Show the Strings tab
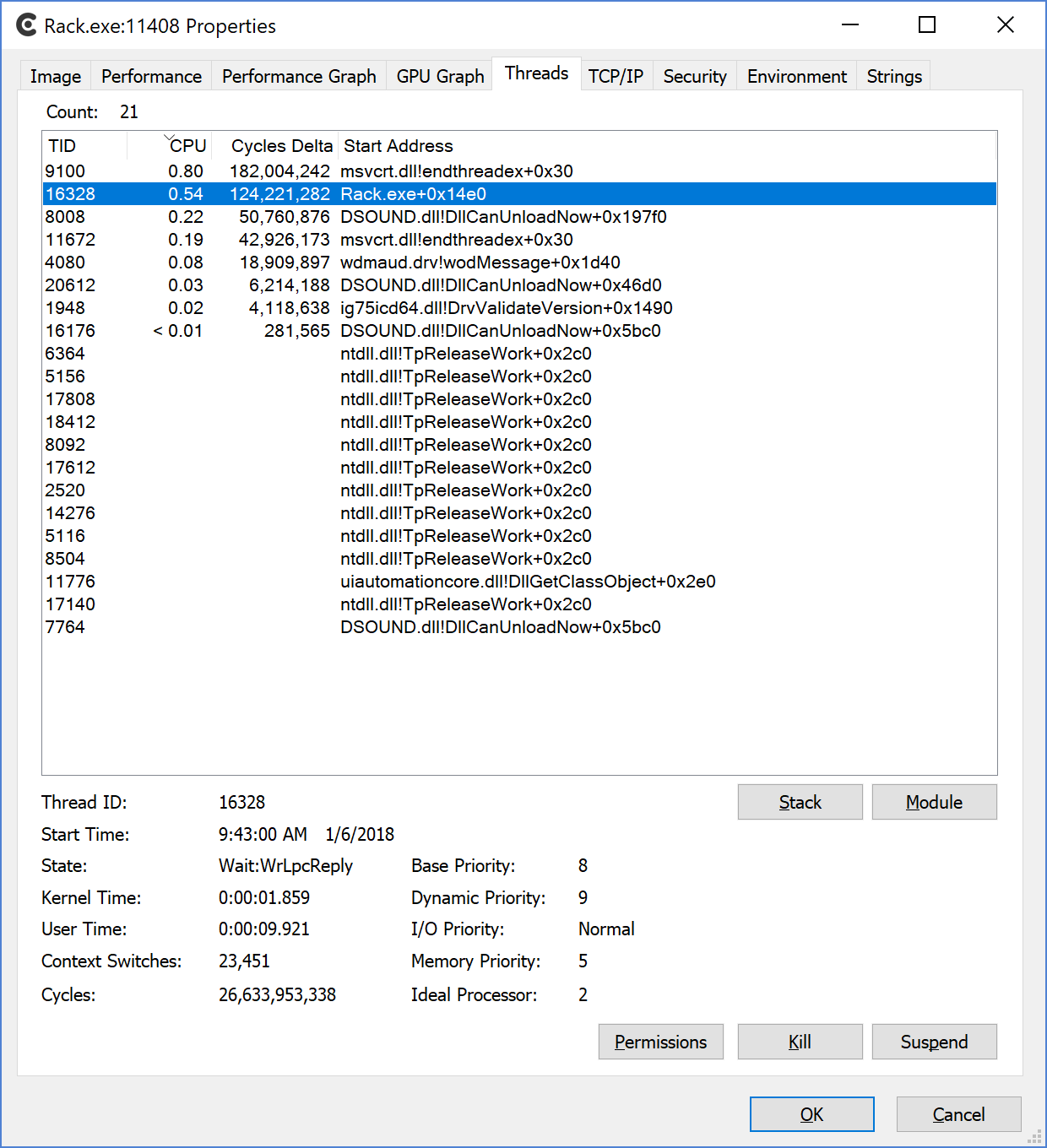This screenshot has width=1047, height=1148. coord(894,76)
